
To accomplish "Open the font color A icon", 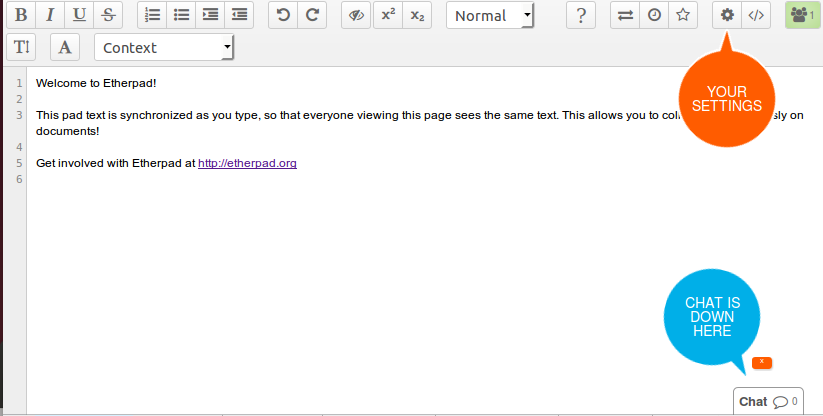I will point(65,47).
